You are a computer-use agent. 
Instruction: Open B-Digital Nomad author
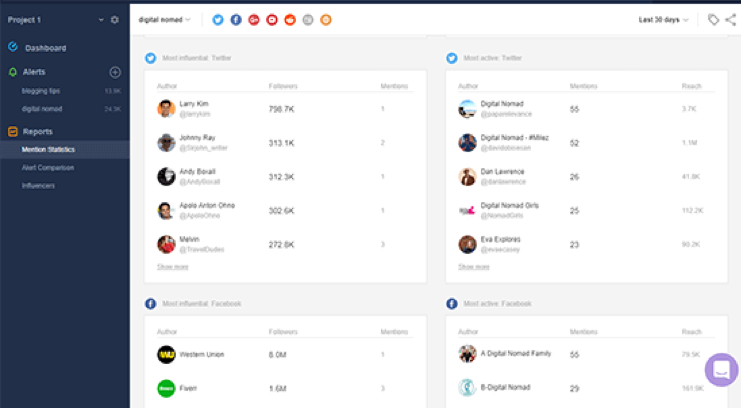pos(505,387)
